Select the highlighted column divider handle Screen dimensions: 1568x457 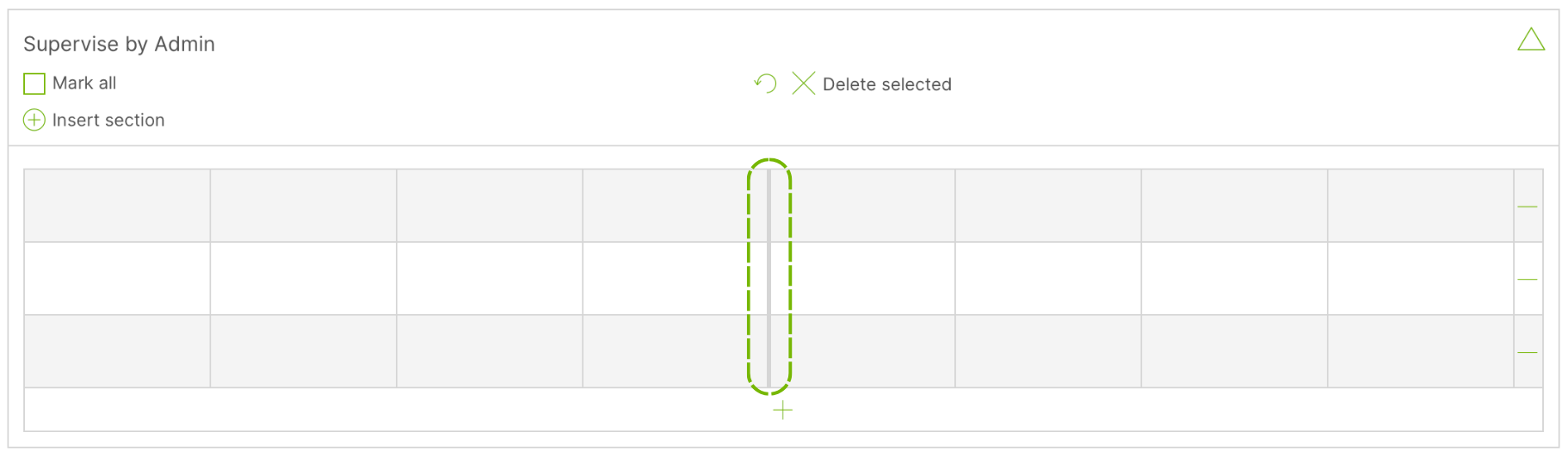point(769,278)
